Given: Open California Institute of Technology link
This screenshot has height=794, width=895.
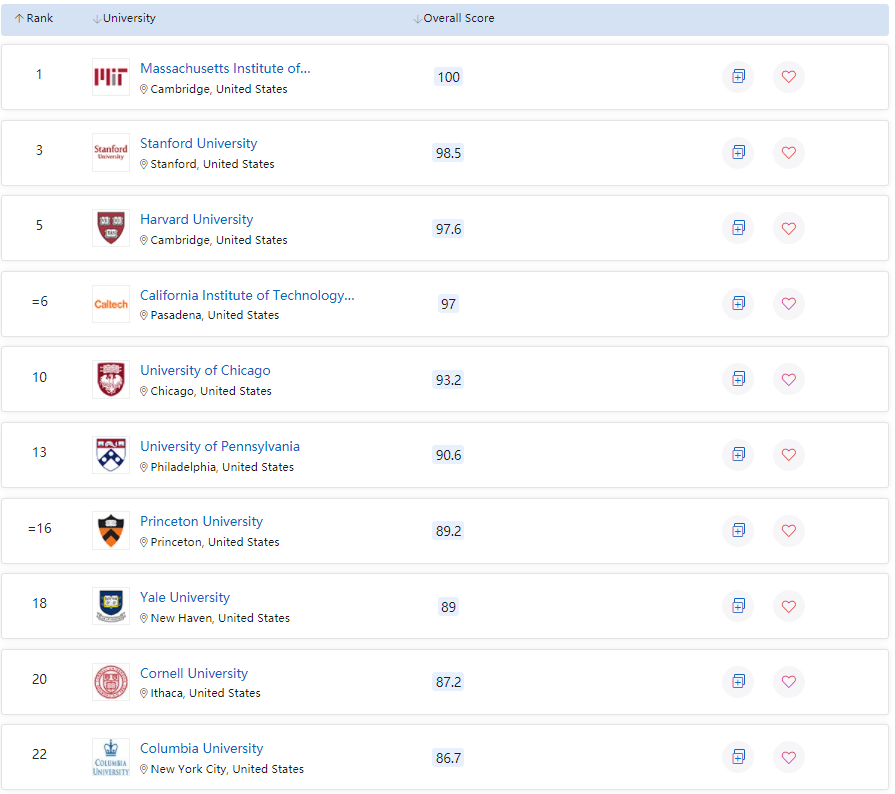Looking at the screenshot, I should 247,295.
